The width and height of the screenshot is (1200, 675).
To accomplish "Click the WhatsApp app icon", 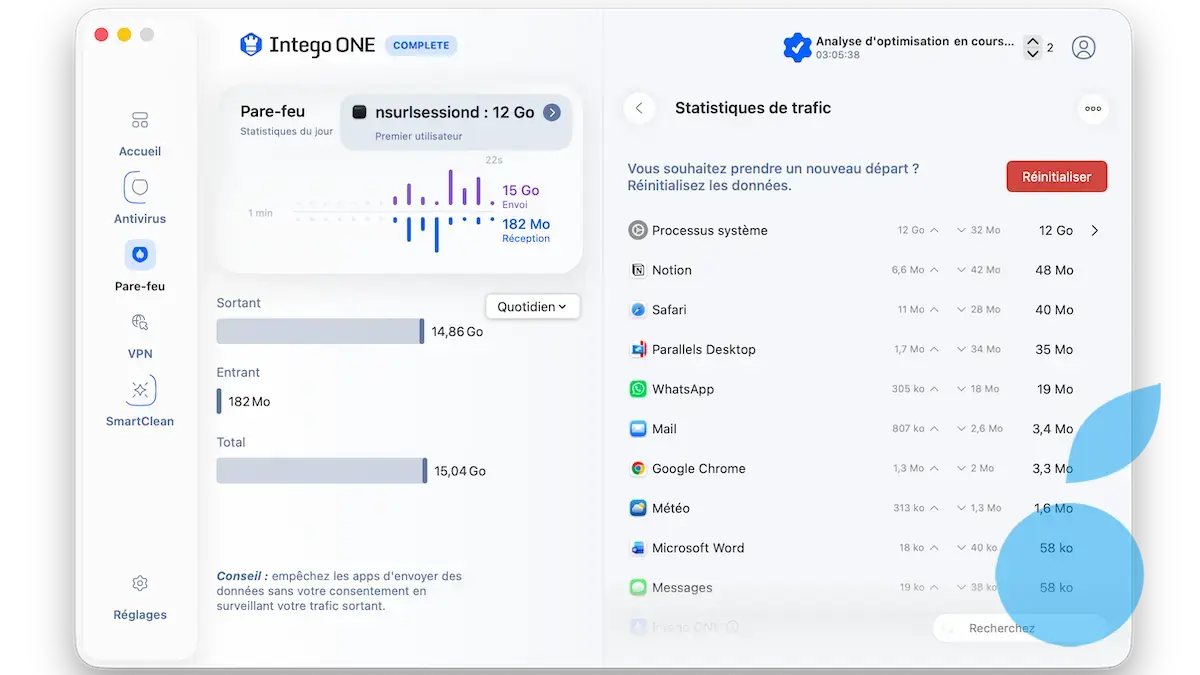I will [638, 389].
